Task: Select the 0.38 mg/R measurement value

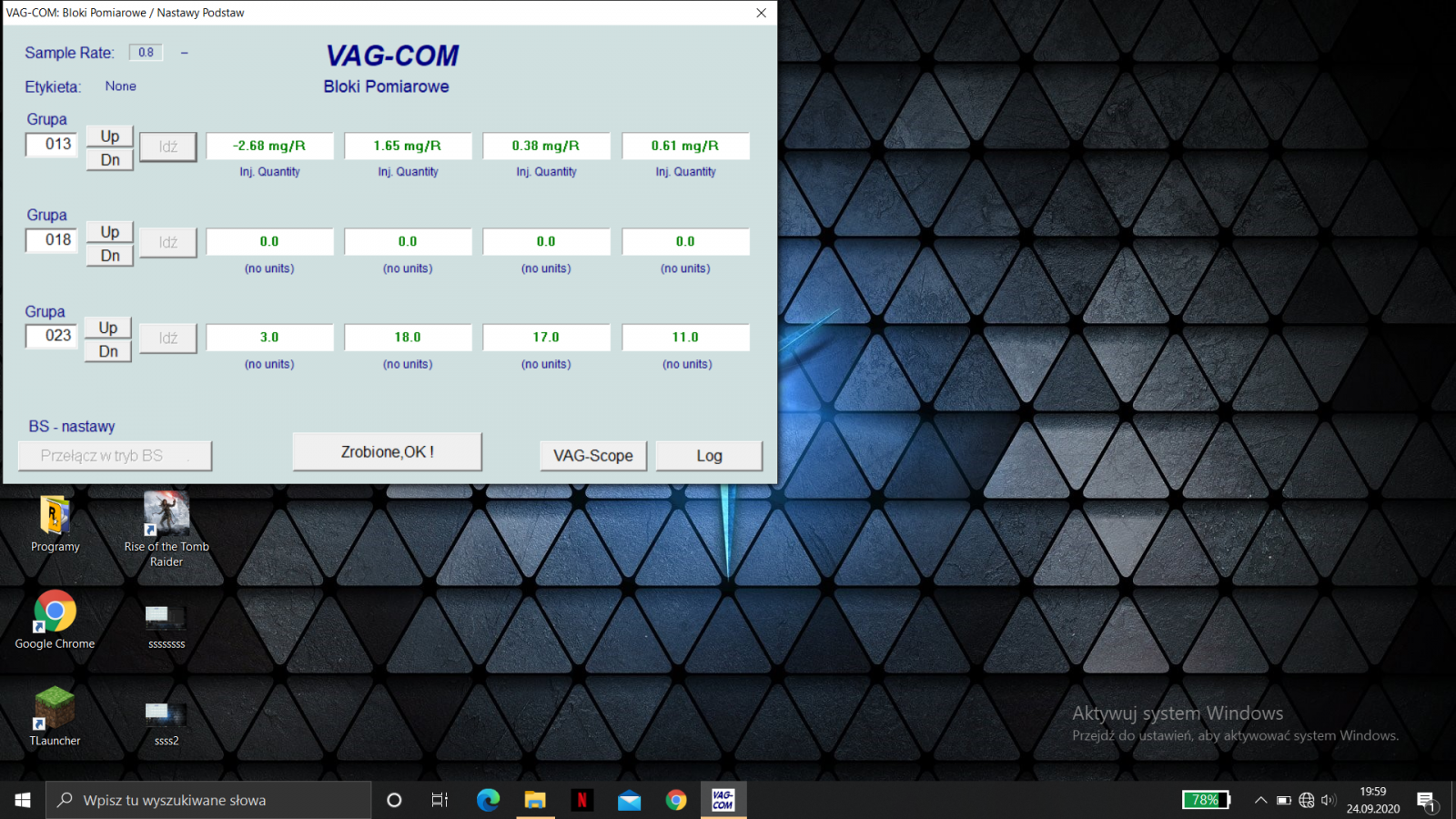Action: pyautogui.click(x=546, y=146)
